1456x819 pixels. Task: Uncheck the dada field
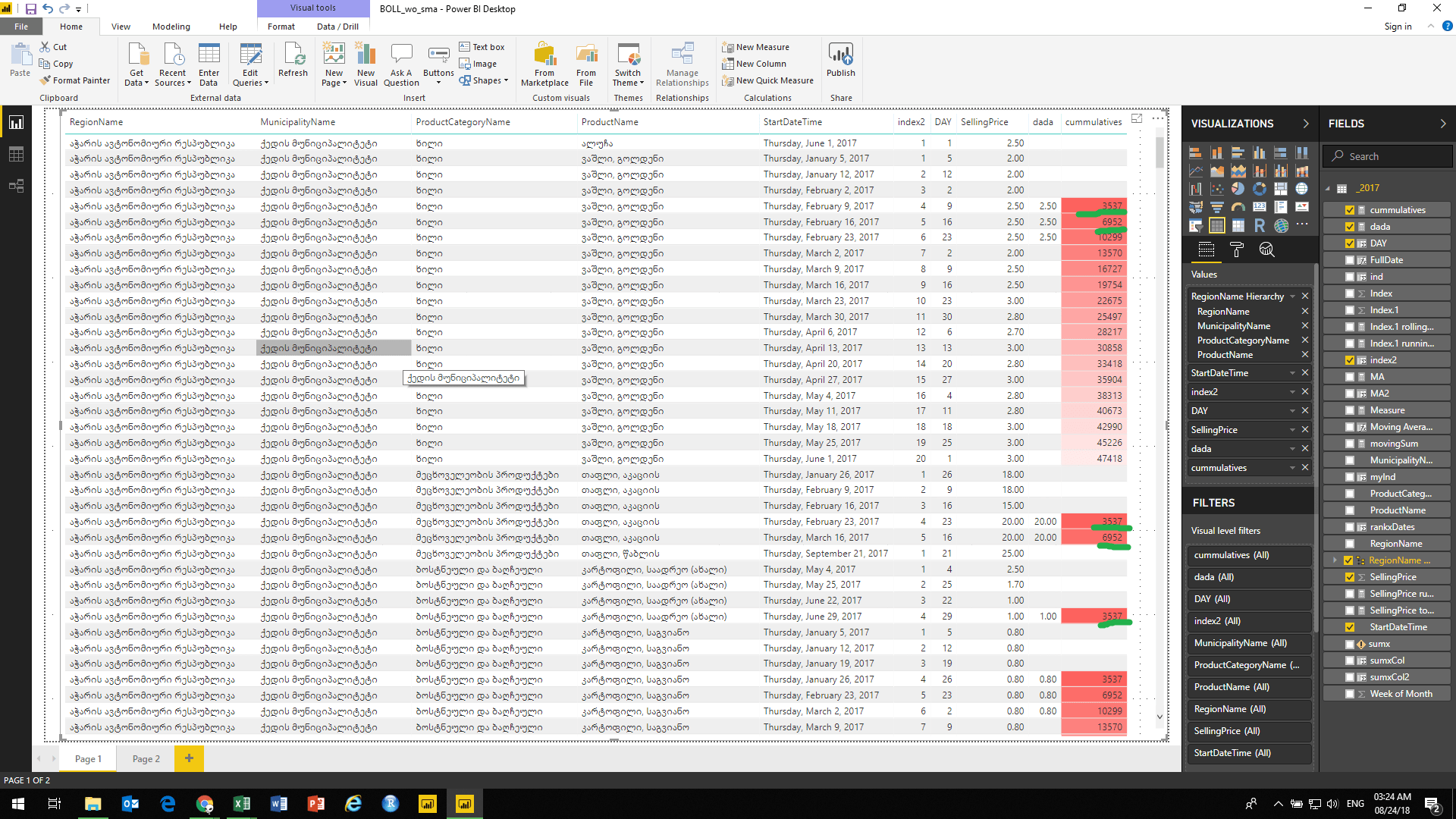tap(1350, 227)
